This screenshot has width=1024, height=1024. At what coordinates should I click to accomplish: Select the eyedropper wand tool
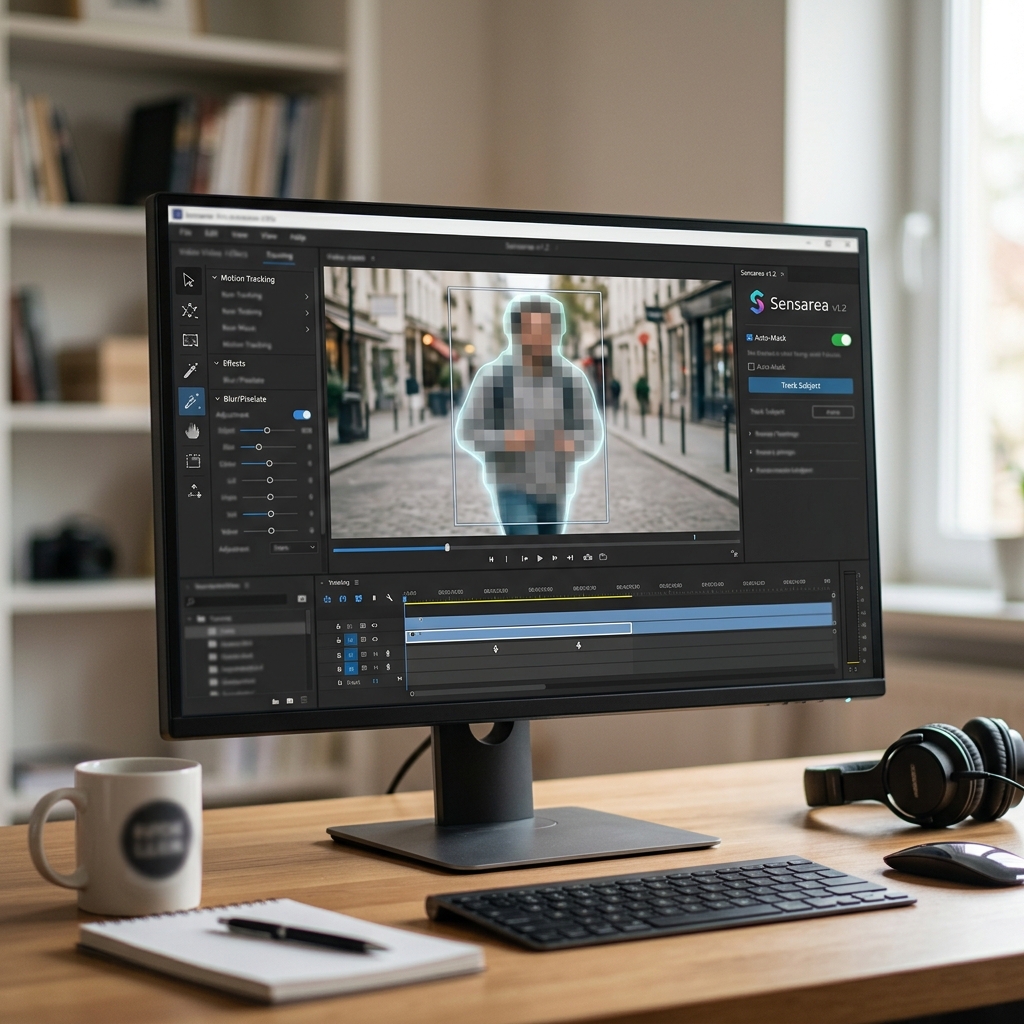[191, 371]
